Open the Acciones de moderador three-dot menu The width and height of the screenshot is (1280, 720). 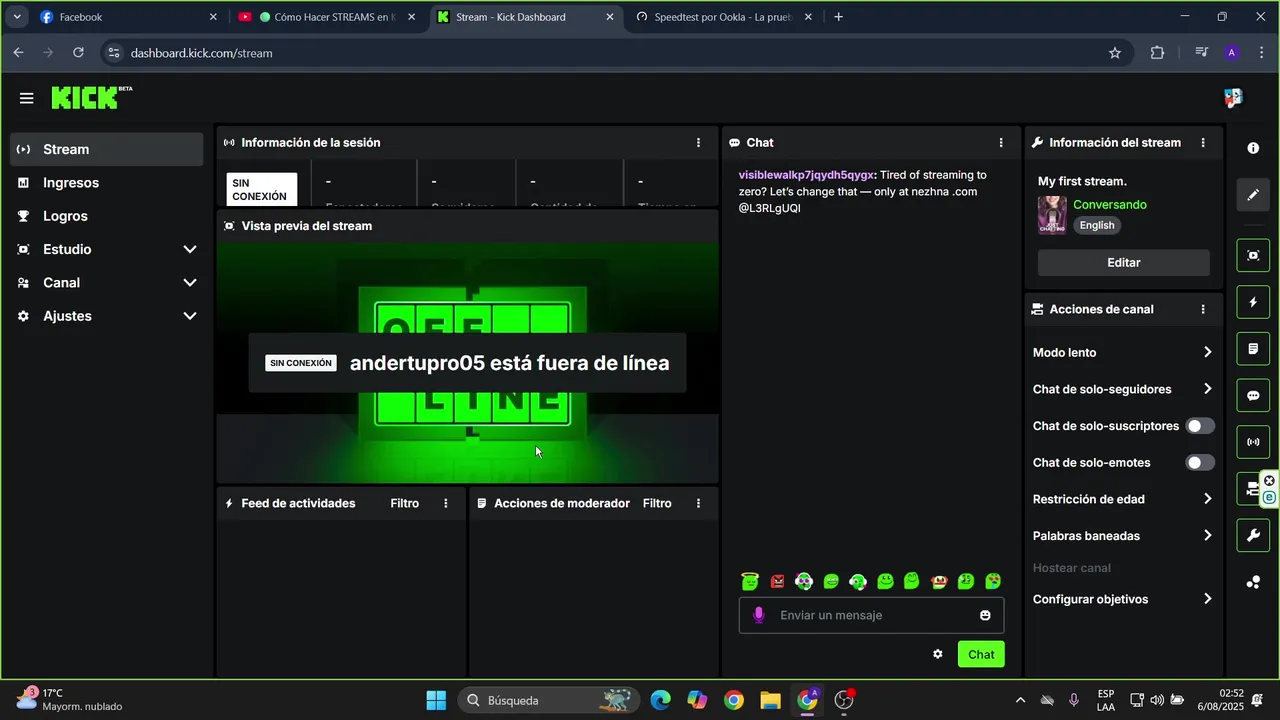pyautogui.click(x=698, y=503)
